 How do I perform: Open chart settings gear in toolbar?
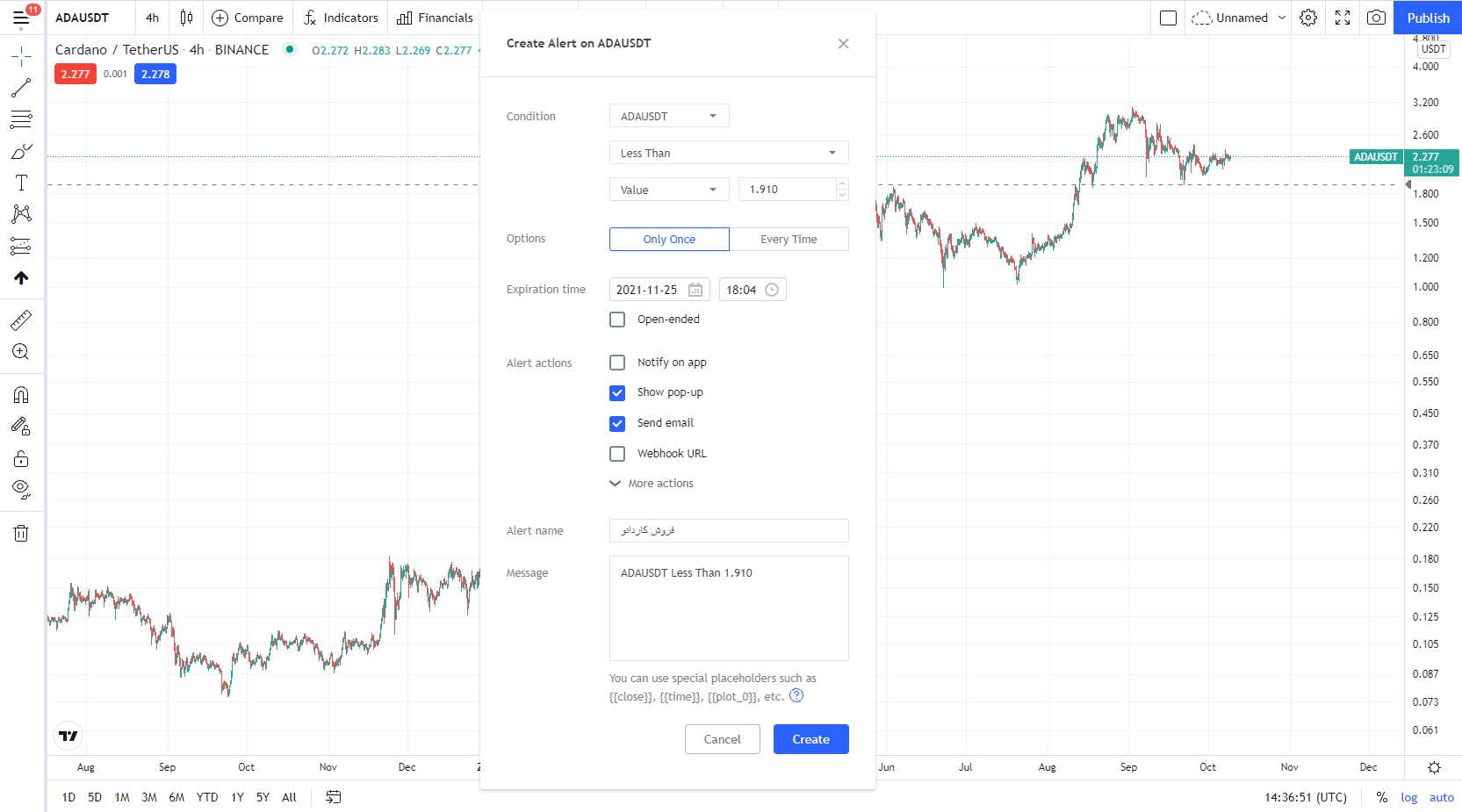[x=1308, y=18]
